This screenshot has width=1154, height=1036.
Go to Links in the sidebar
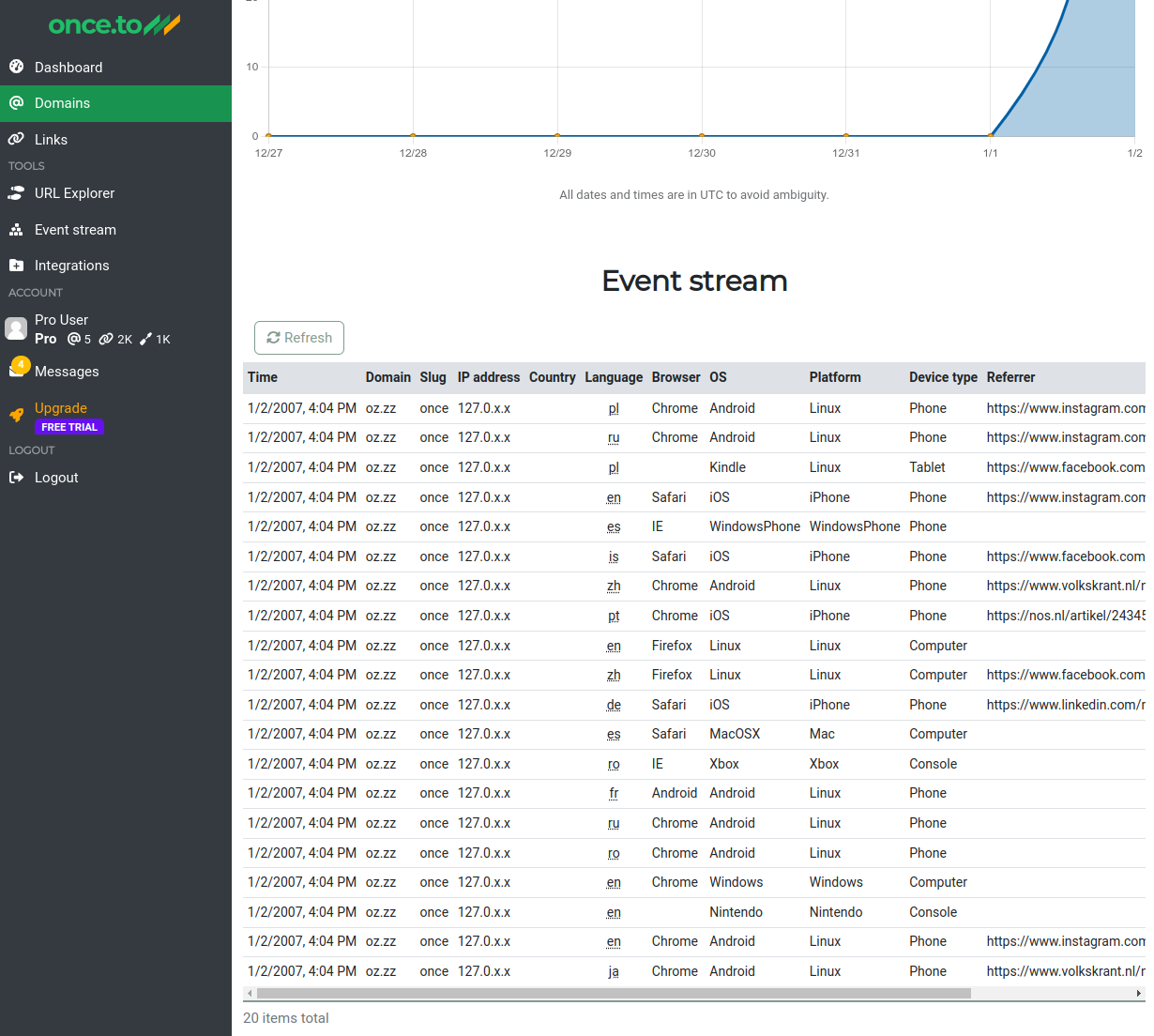coord(115,139)
